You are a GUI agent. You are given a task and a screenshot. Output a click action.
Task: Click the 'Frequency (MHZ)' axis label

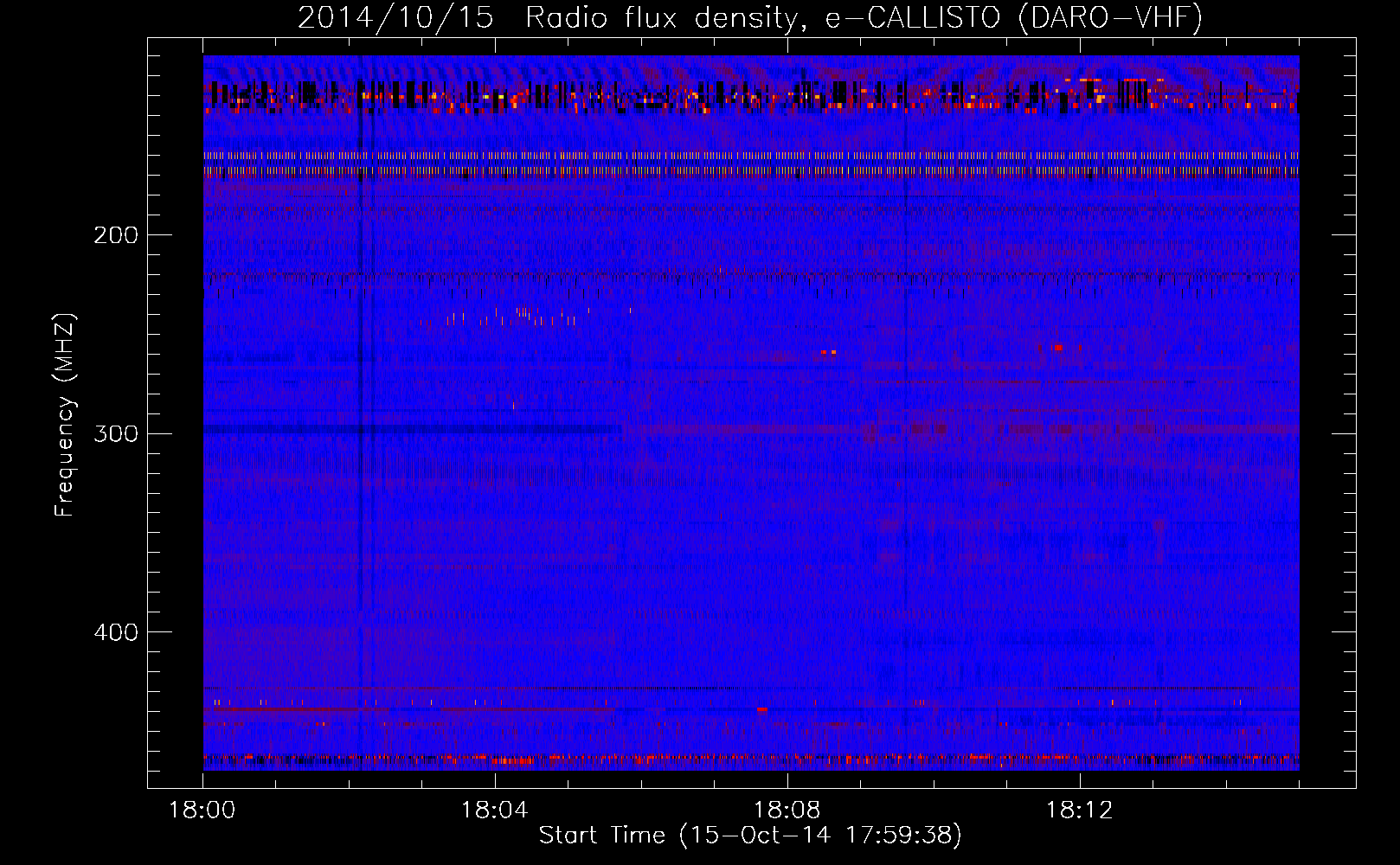pos(65,415)
